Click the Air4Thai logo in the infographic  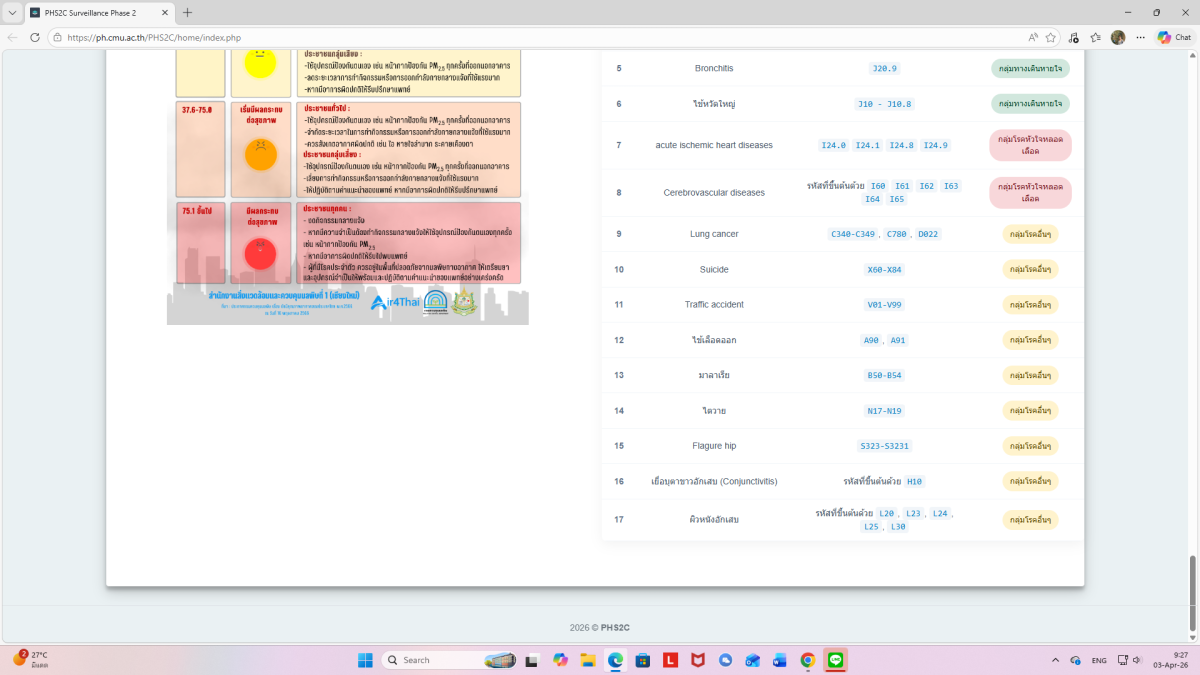pyautogui.click(x=391, y=302)
